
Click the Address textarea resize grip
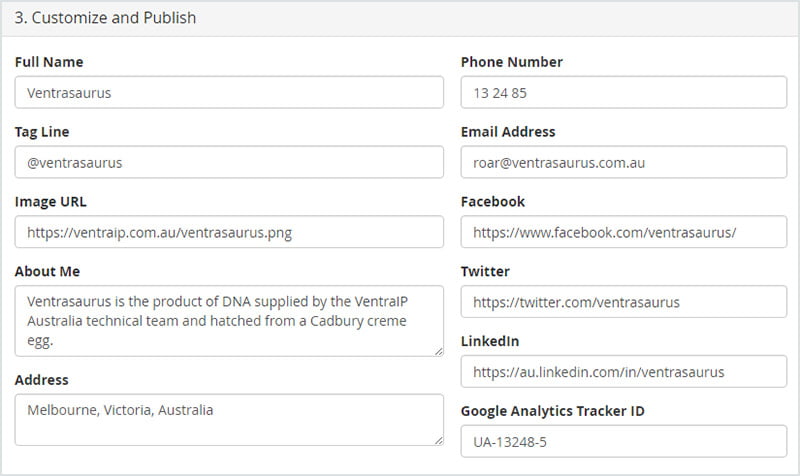[439, 441]
